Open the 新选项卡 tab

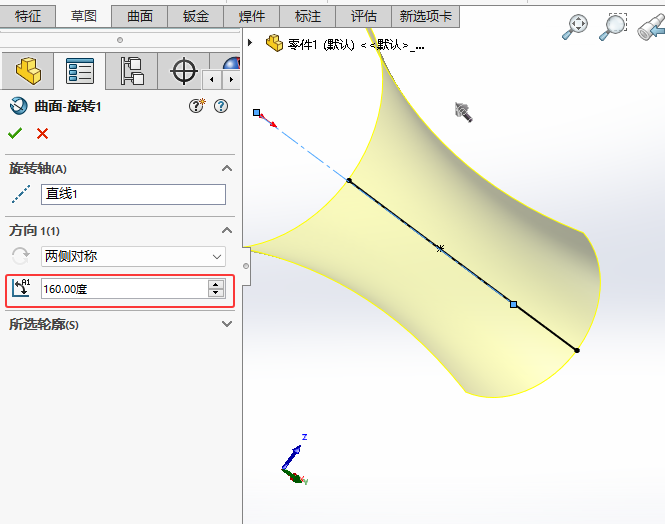coord(425,16)
